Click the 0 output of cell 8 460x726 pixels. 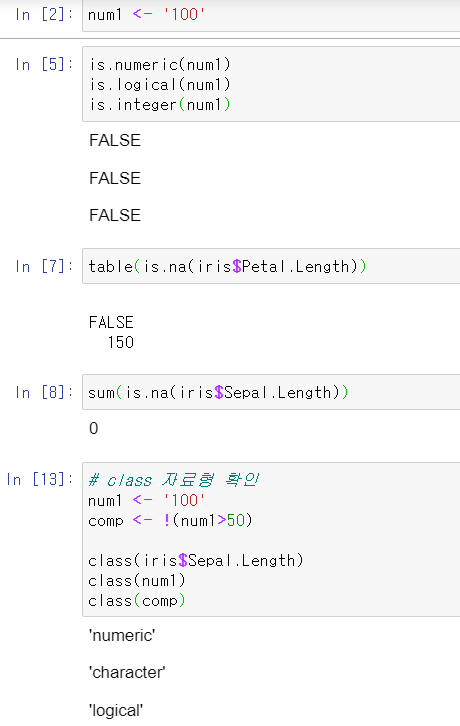pos(94,428)
